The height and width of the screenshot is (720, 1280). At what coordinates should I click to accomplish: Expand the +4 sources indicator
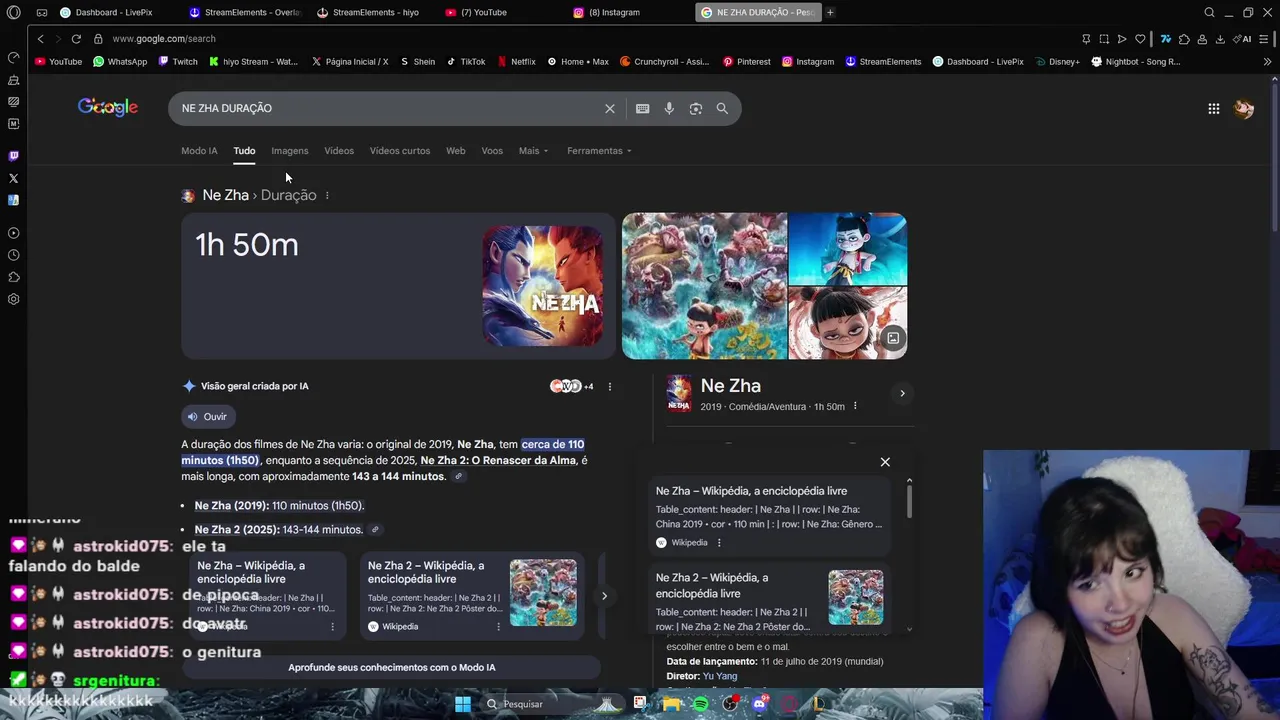572,386
